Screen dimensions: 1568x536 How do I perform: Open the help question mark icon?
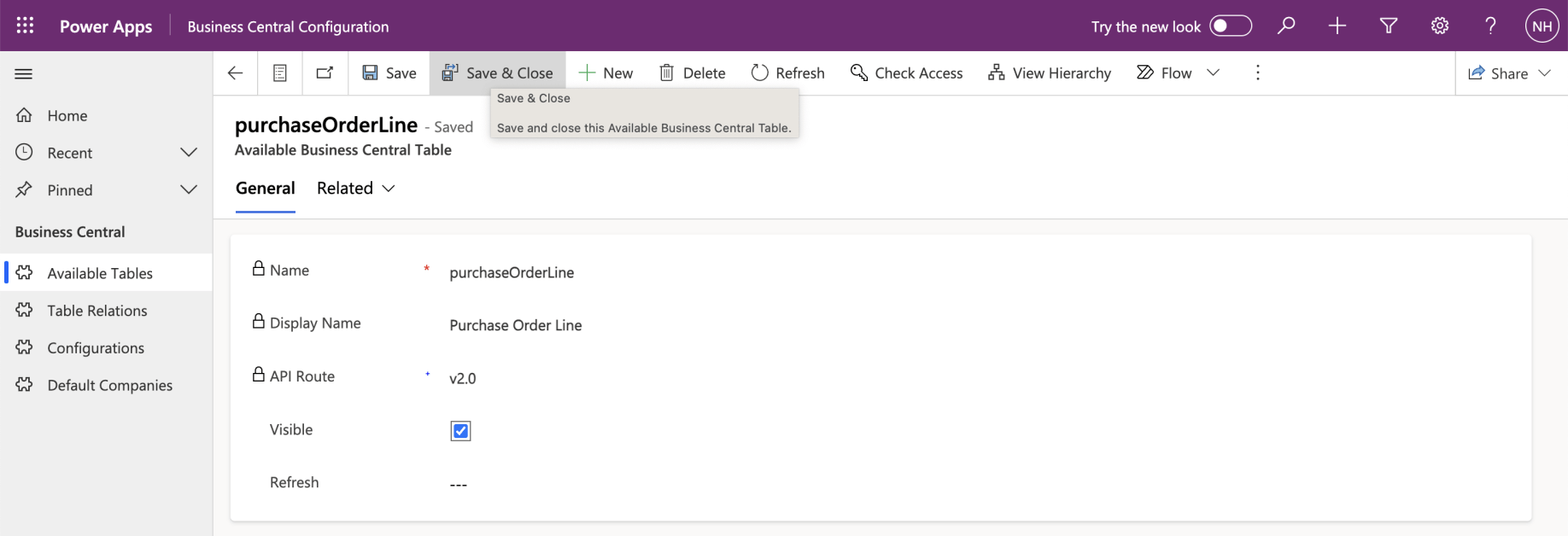click(x=1491, y=26)
